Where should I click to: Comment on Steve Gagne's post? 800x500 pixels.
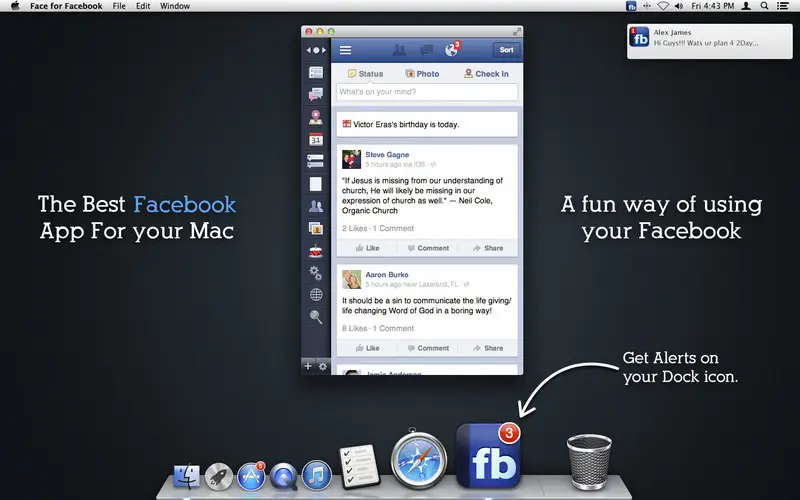coord(428,248)
